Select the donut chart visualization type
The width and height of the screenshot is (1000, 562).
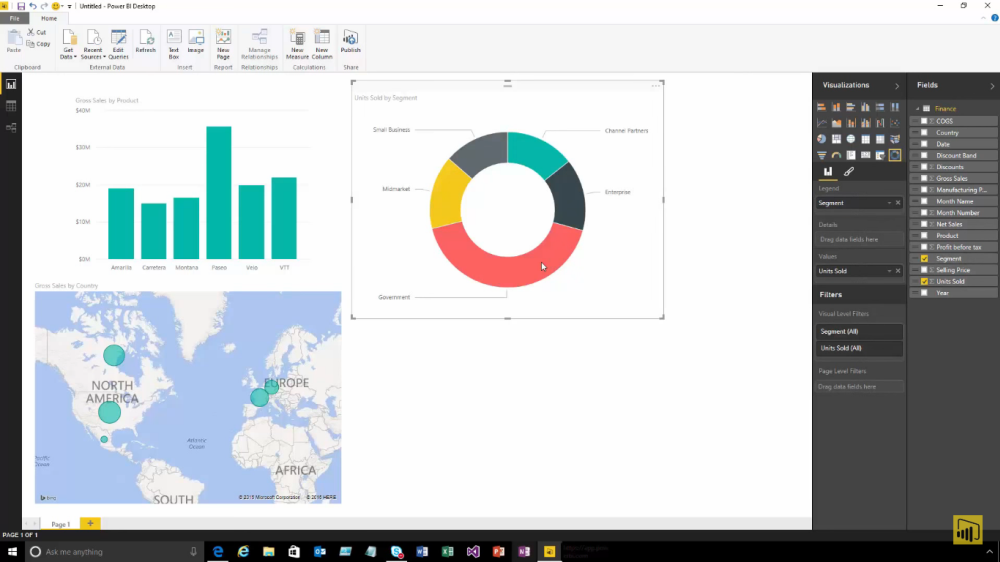coord(895,155)
